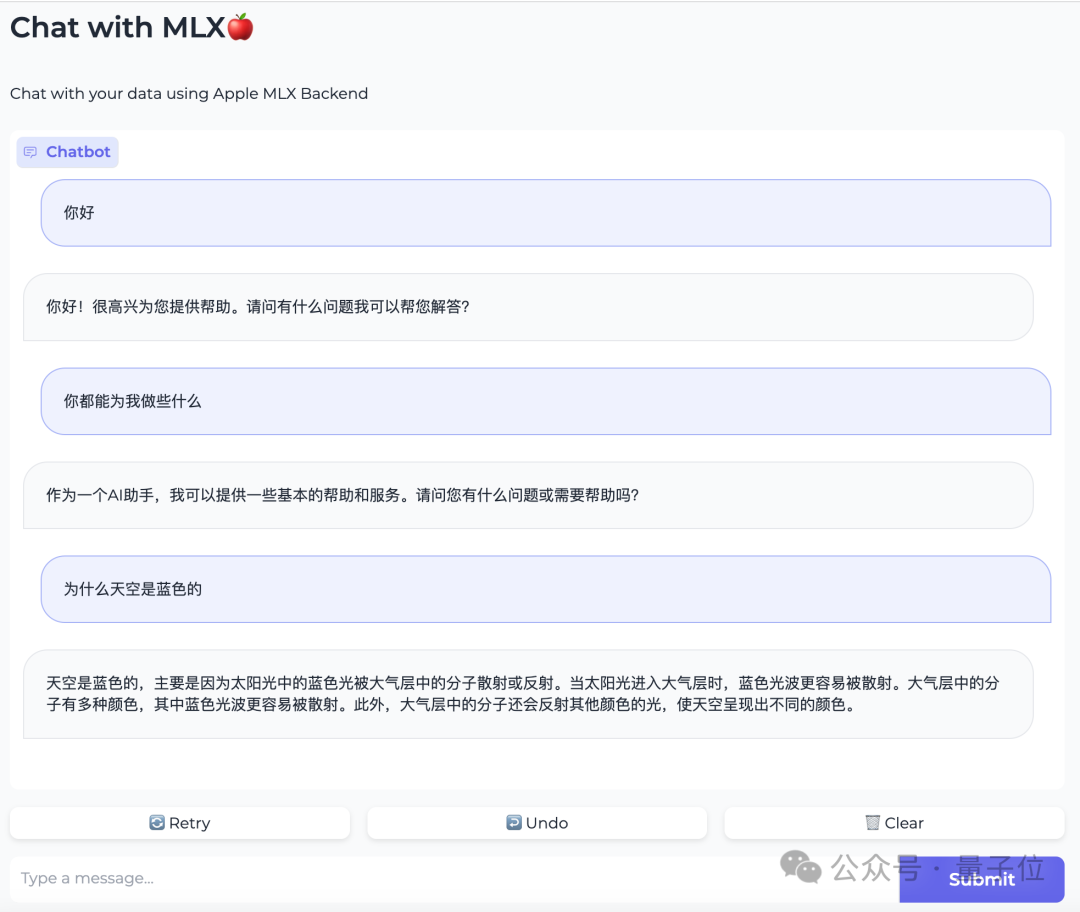Click the 'Chat with your data' subtitle text

pyautogui.click(x=189, y=93)
